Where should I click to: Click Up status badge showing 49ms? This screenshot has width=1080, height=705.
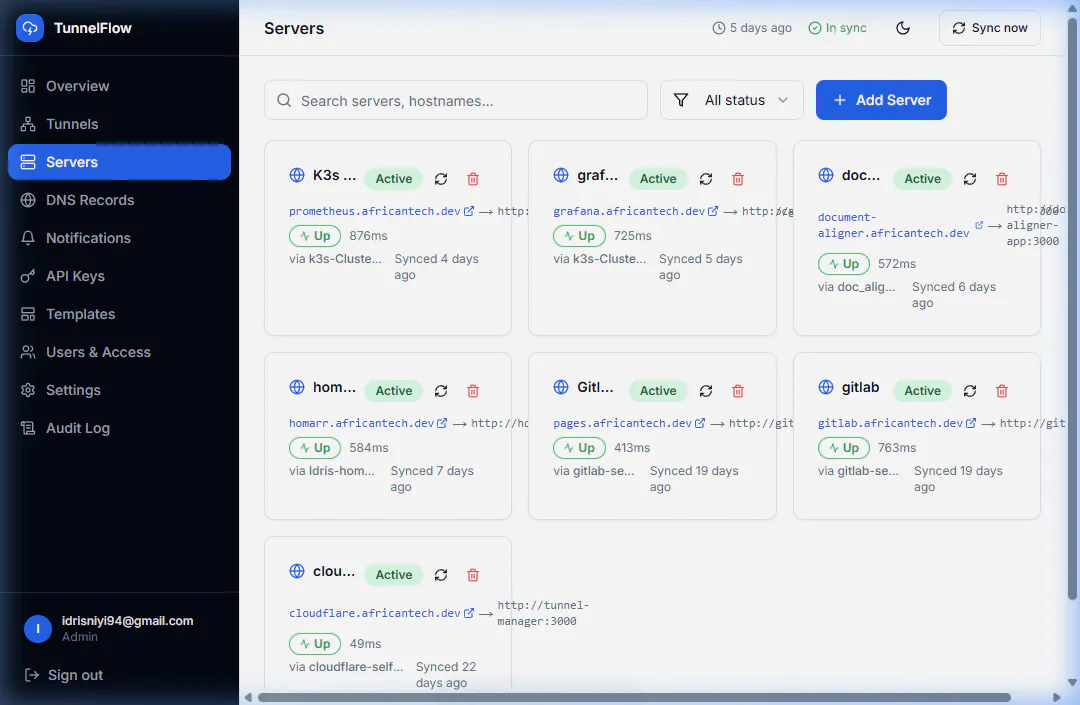tap(315, 644)
